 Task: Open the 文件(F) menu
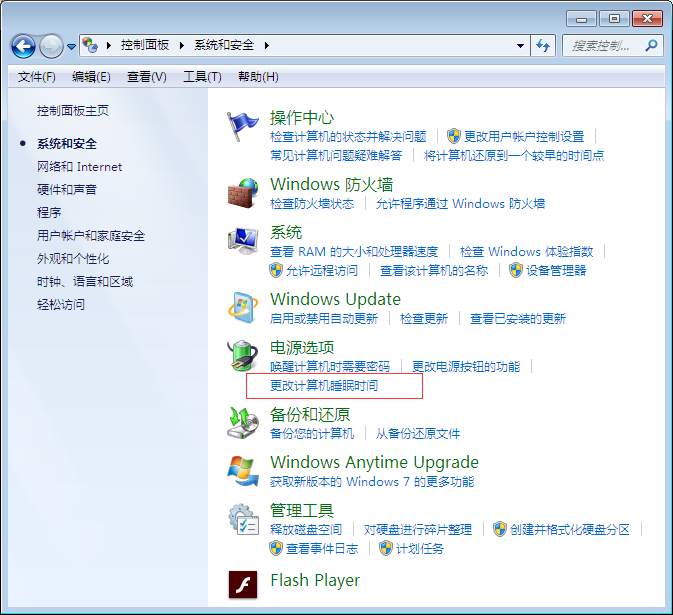point(36,77)
